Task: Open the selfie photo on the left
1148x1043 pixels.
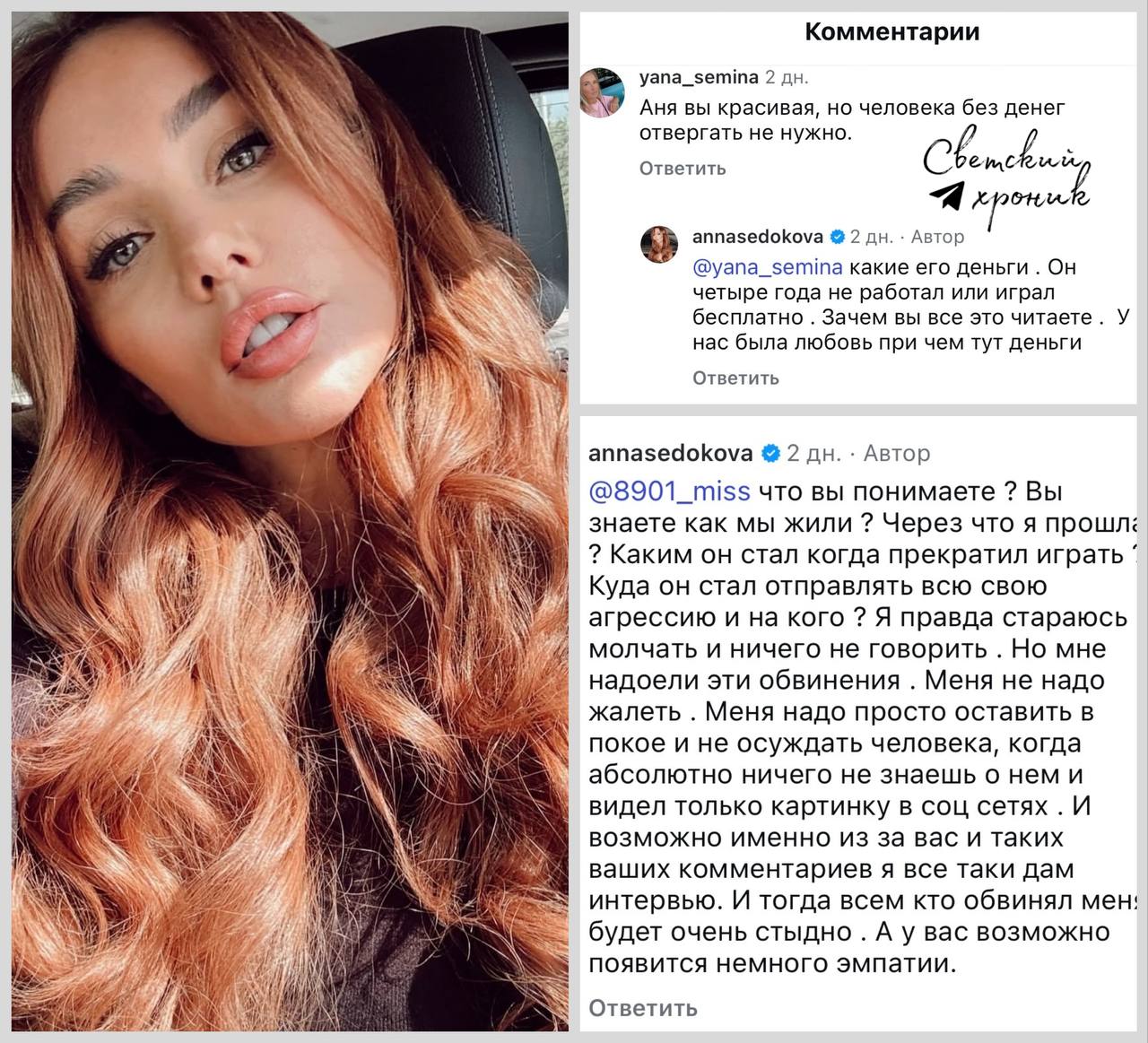Action: tap(290, 521)
